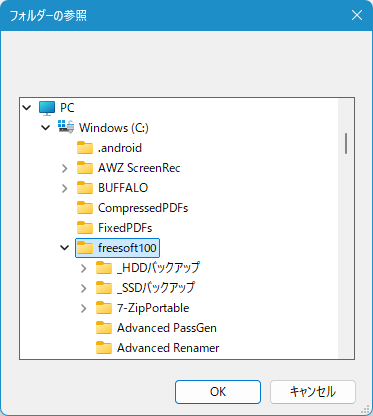The height and width of the screenshot is (416, 373).
Task: Collapse the freesoft100 folder
Action: [65, 248]
